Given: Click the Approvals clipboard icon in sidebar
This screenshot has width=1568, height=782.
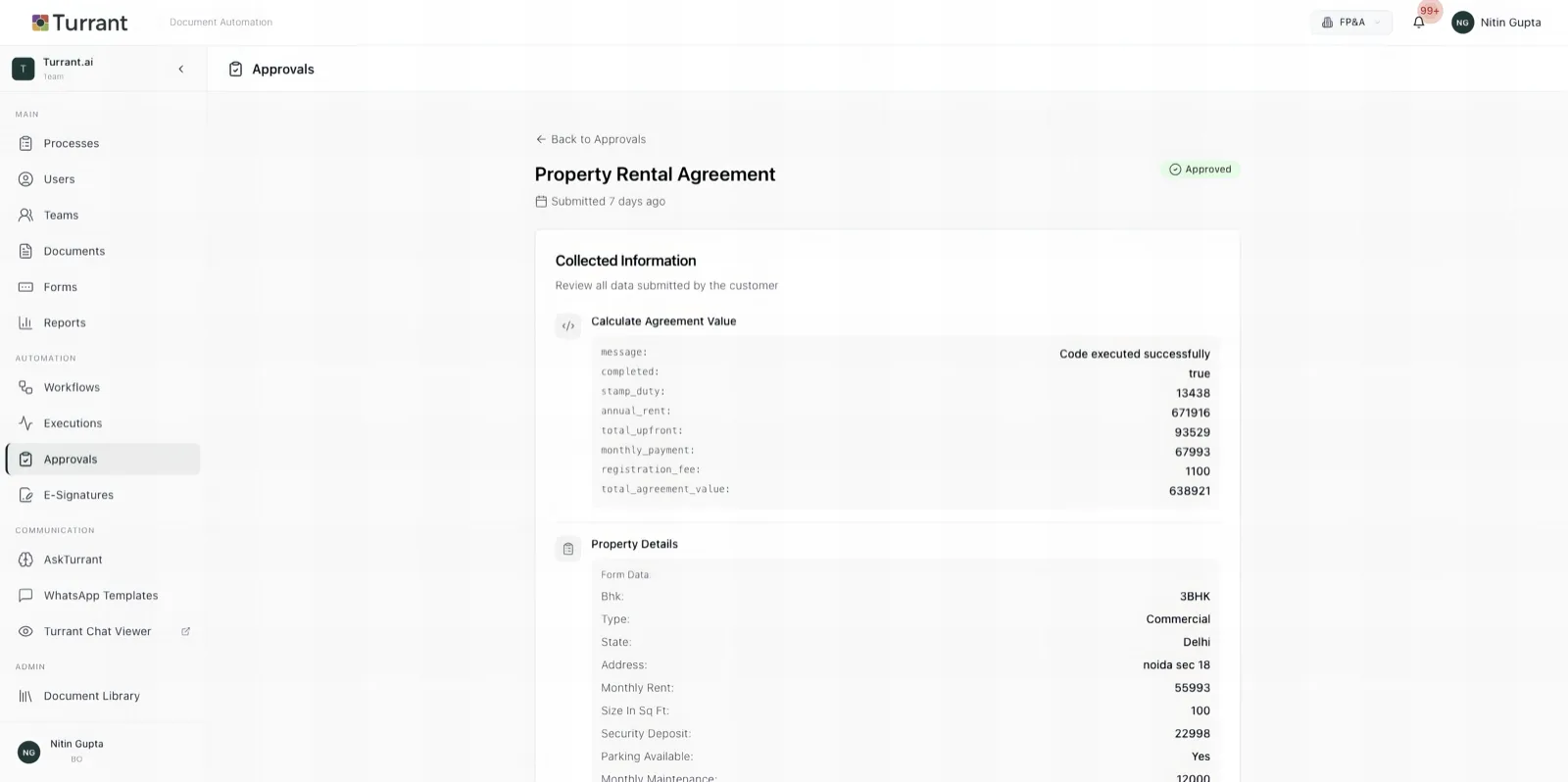Looking at the screenshot, I should [26, 459].
